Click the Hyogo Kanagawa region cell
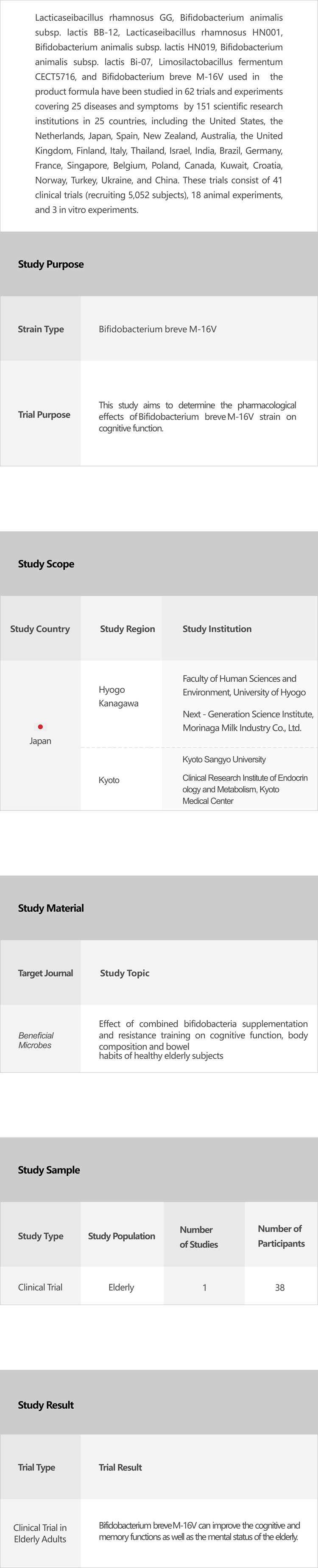 coord(118,697)
